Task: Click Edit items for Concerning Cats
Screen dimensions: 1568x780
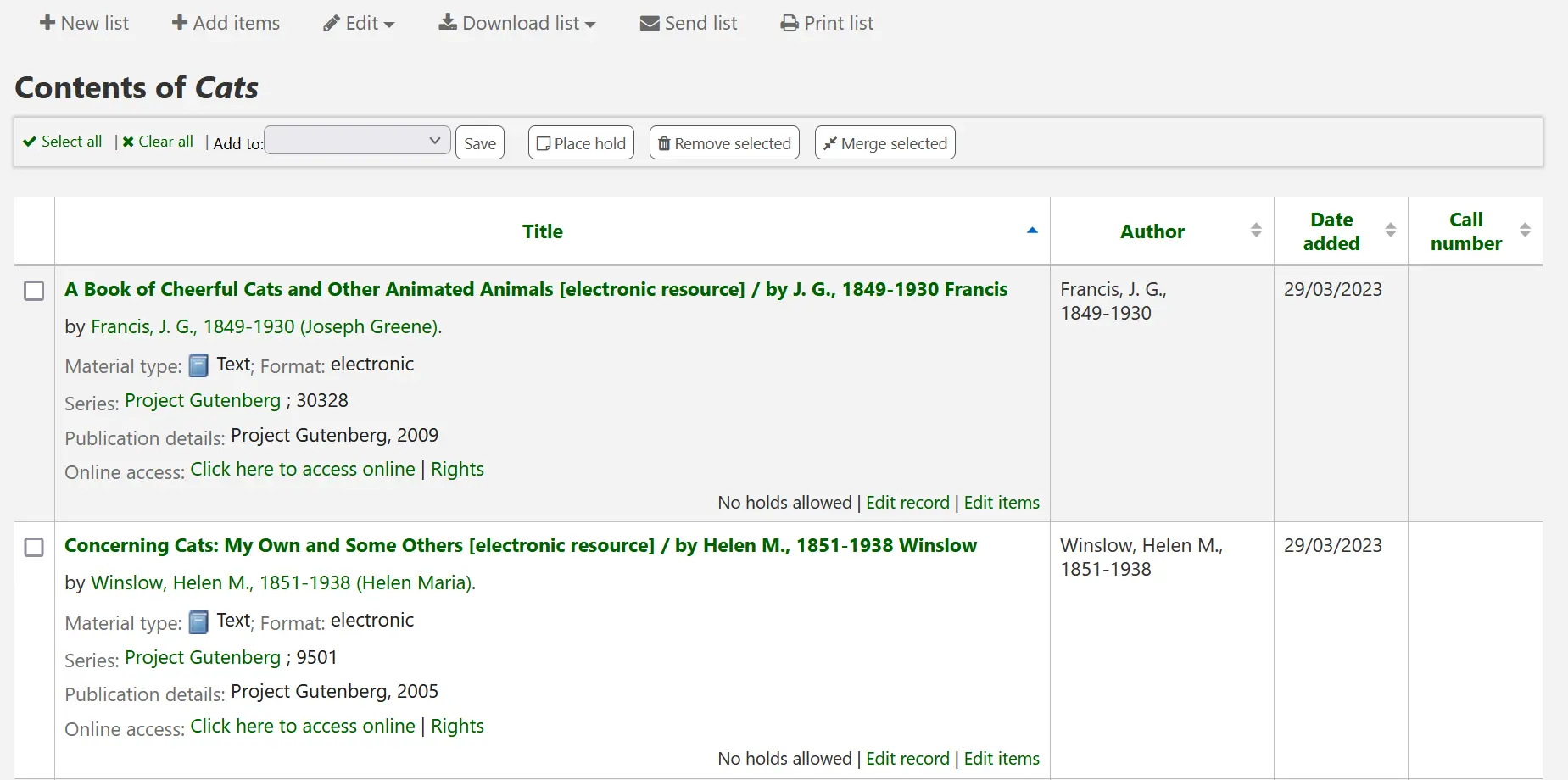Action: [x=1002, y=759]
